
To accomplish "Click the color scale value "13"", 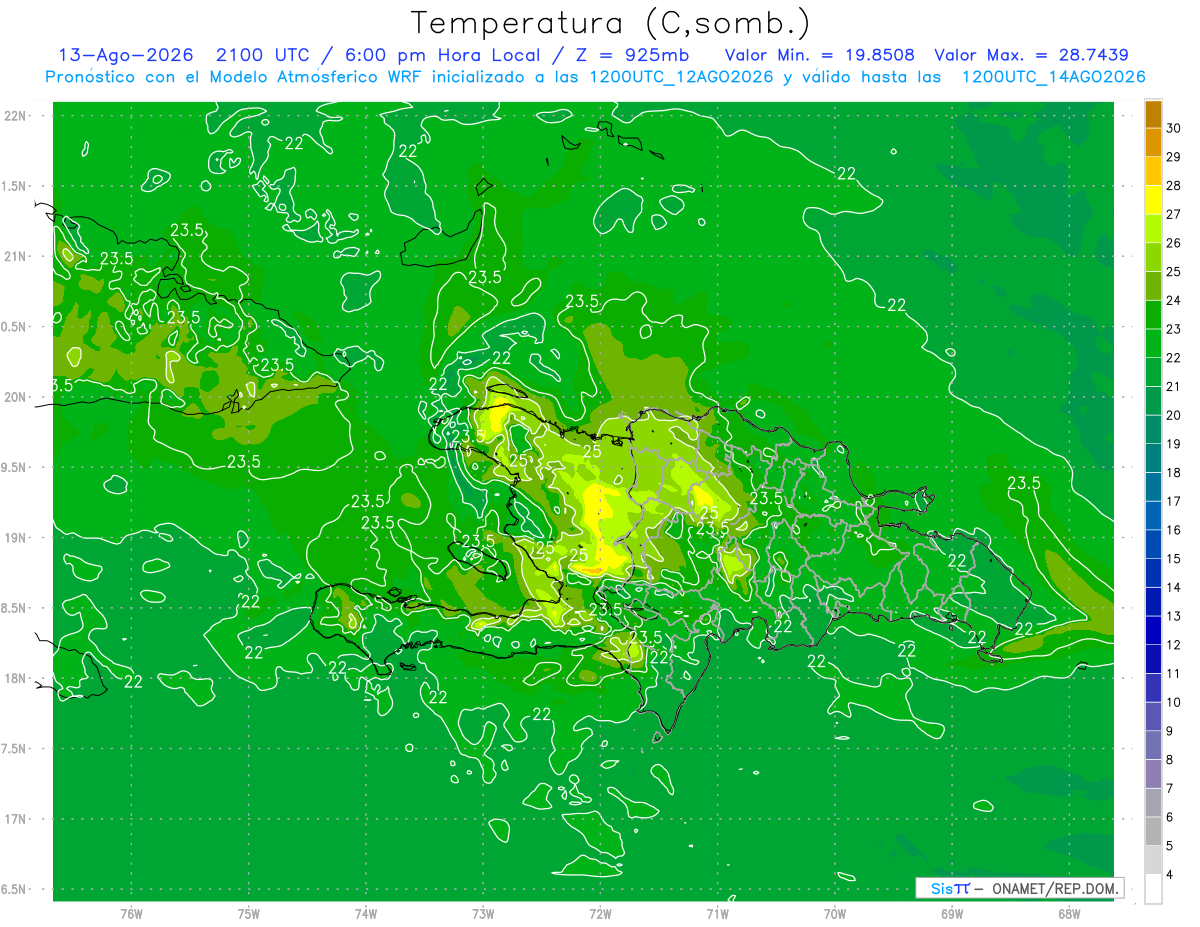I will coord(1174,616).
